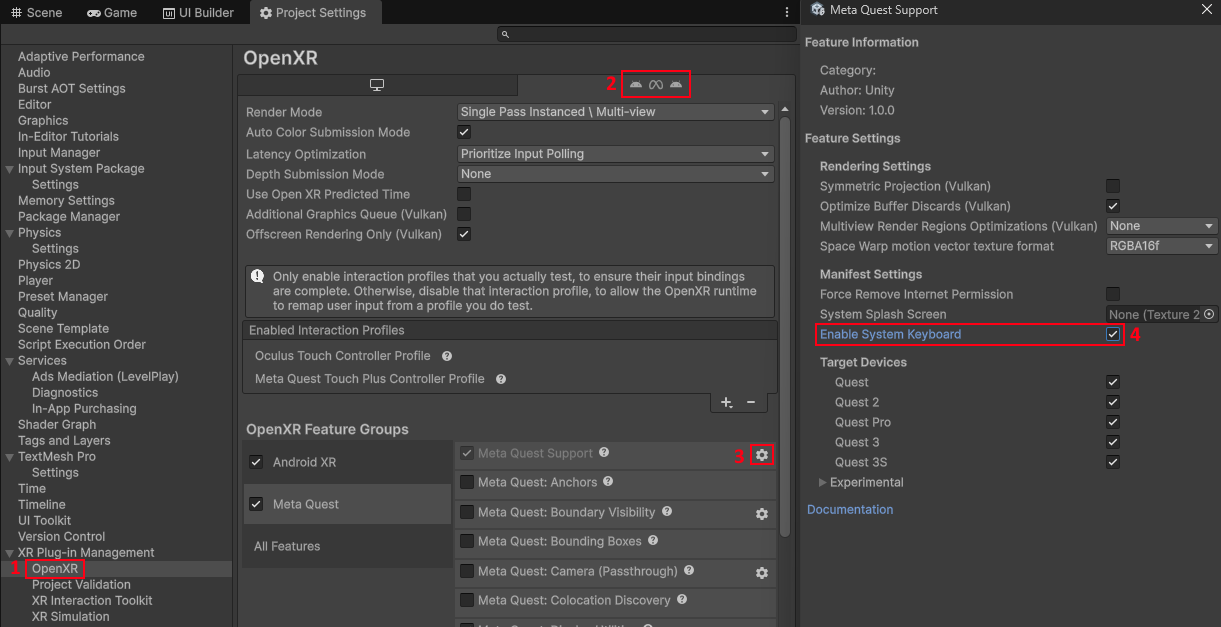Open Project Validation settings
This screenshot has height=627, width=1221.
81,584
